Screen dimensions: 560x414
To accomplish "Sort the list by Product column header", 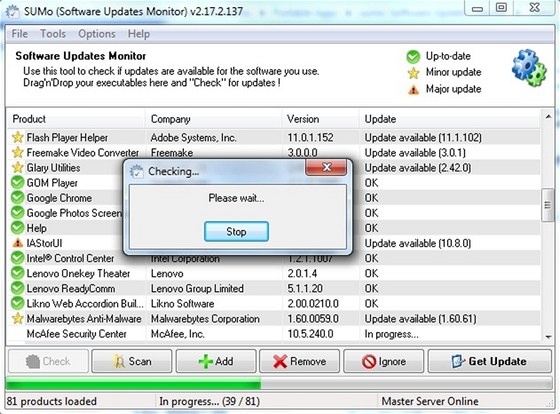I will 76,119.
